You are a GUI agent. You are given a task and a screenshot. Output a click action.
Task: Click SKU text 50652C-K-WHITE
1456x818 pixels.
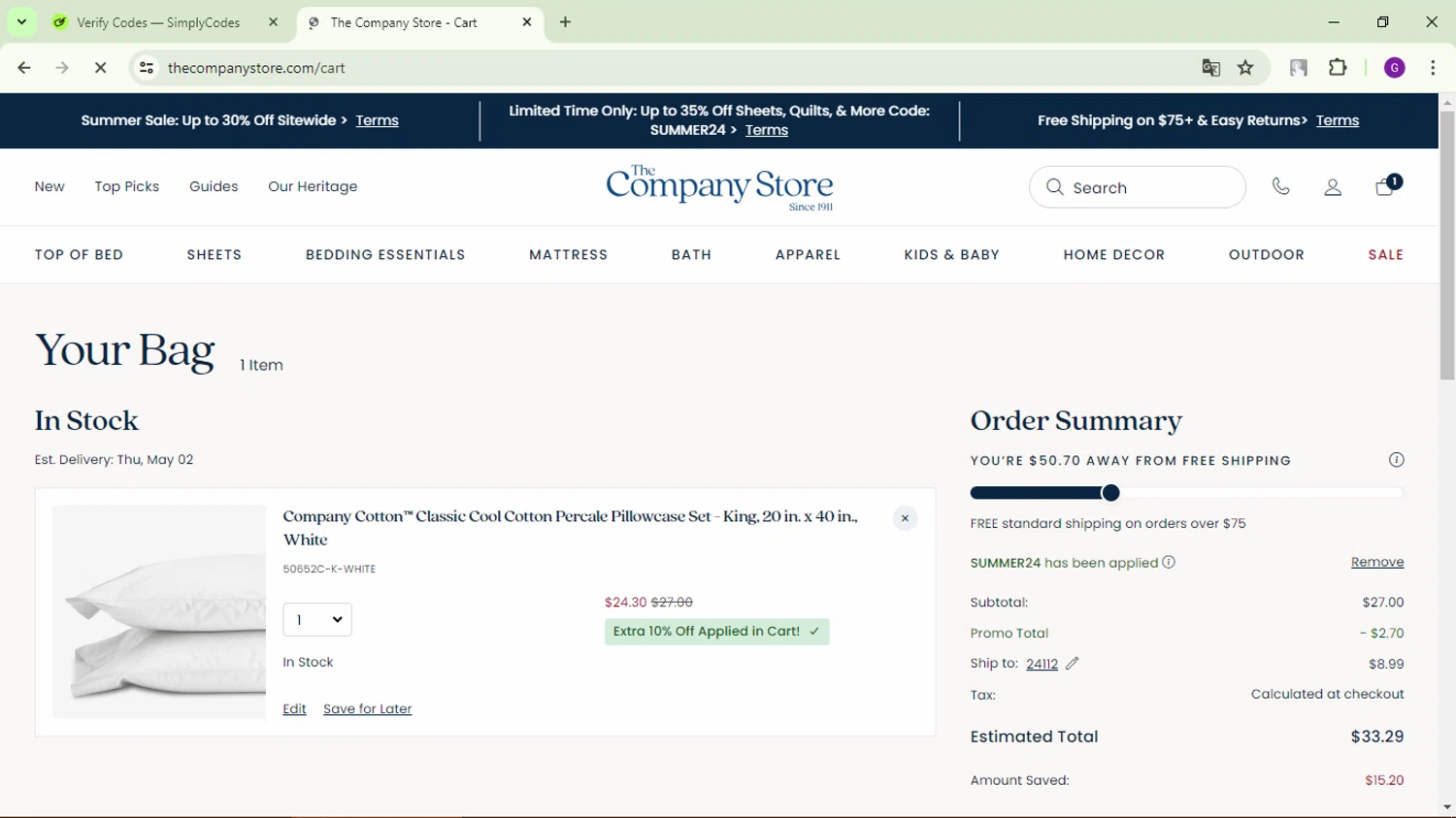click(329, 570)
